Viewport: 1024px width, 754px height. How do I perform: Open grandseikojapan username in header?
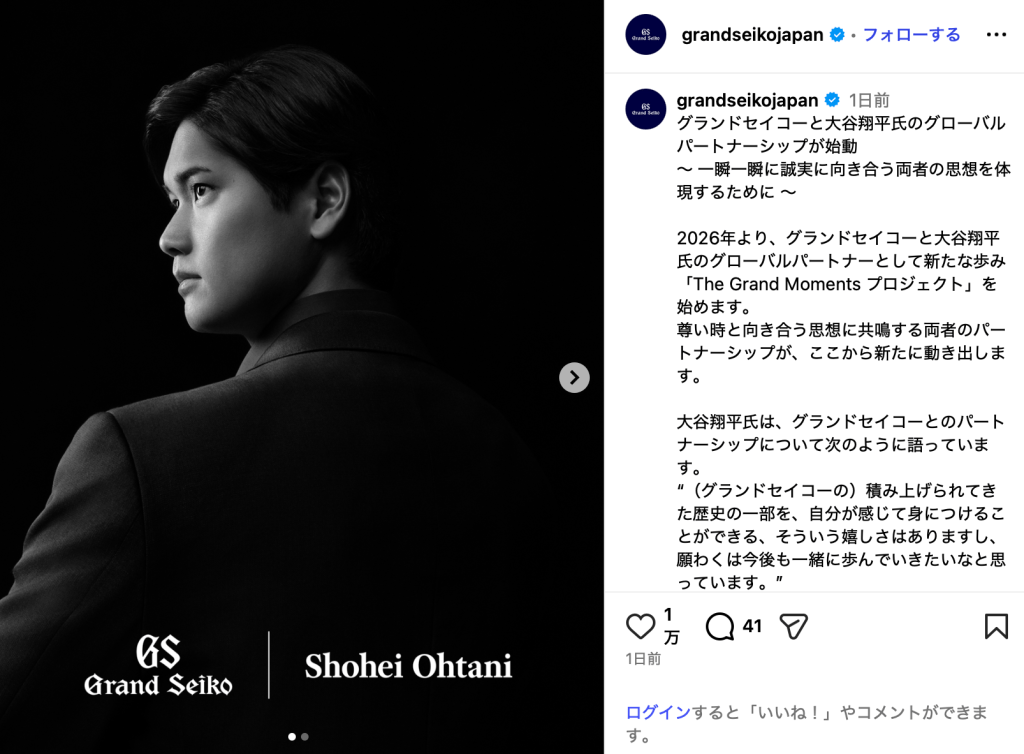click(x=752, y=35)
